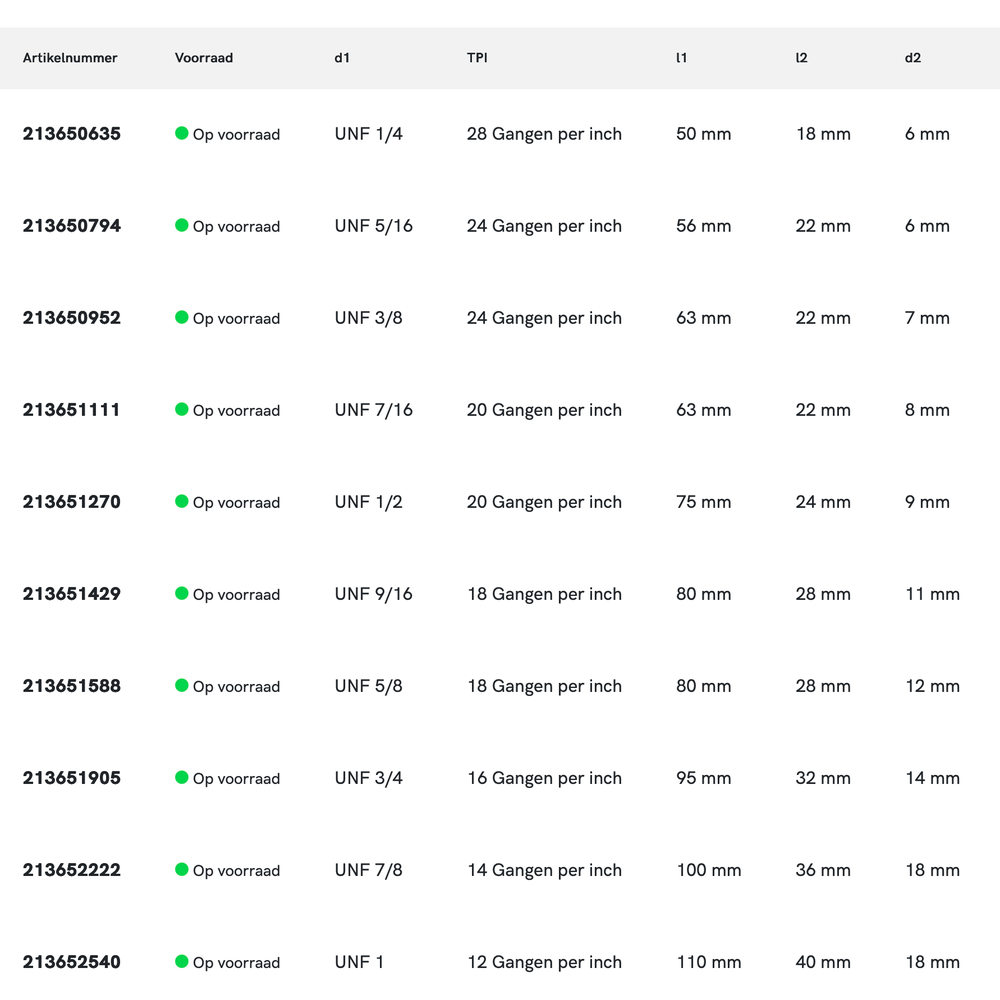Open article number 213650635

pos(72,134)
